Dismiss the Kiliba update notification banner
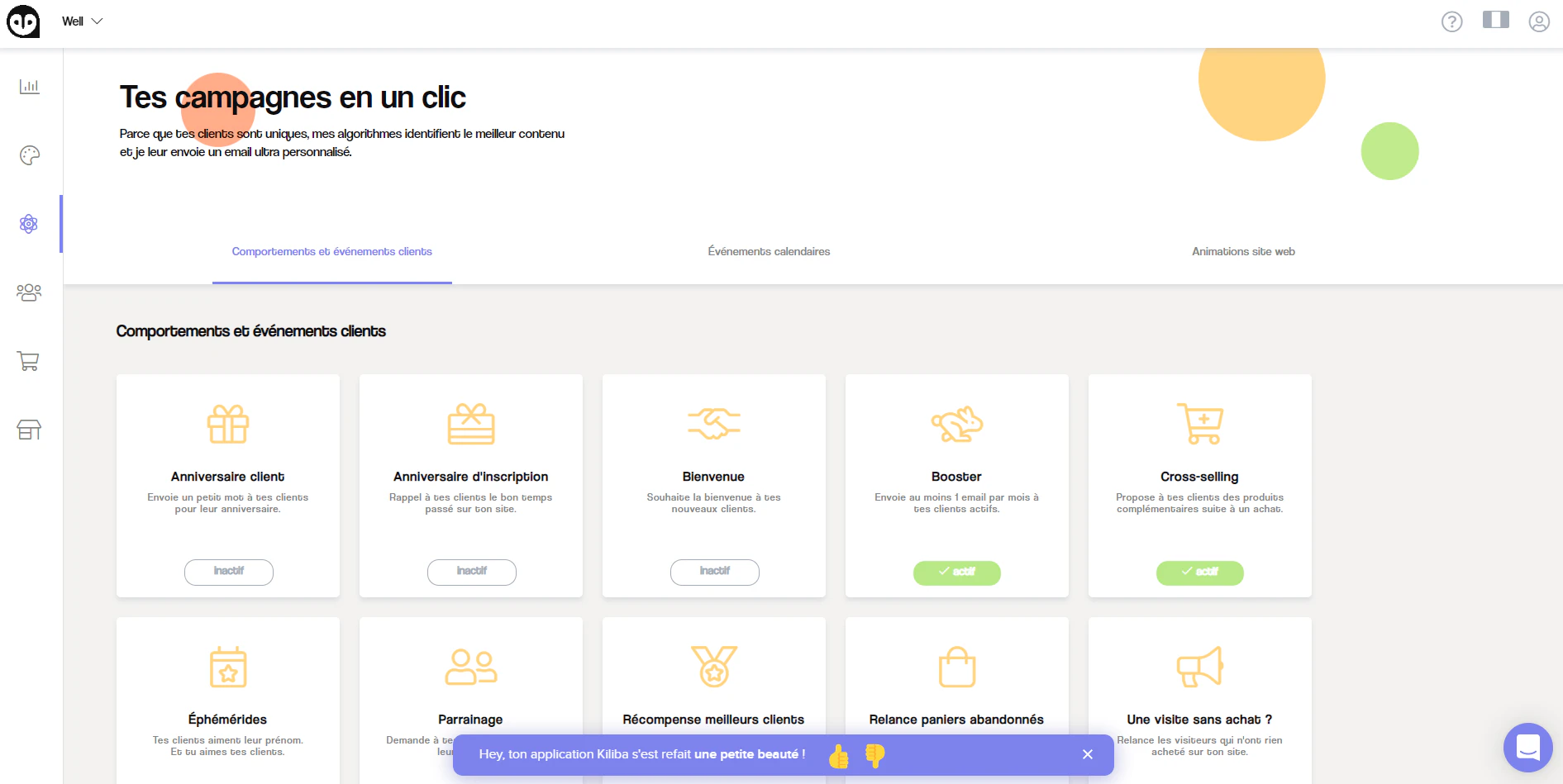1563x784 pixels. click(1088, 754)
